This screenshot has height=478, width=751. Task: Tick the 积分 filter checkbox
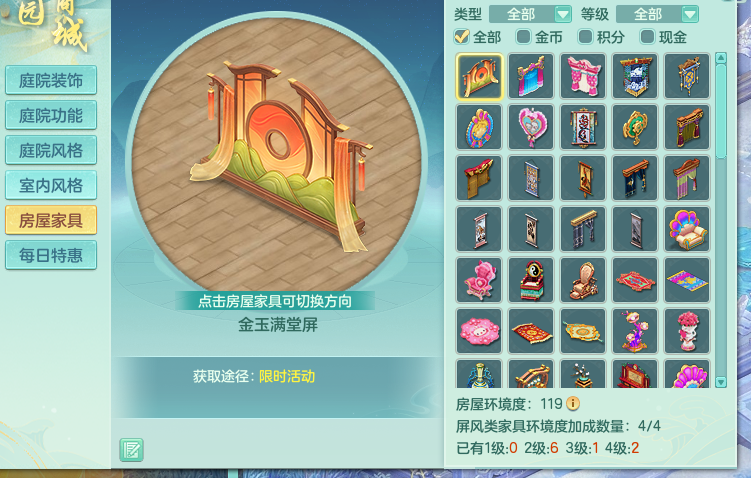point(585,36)
